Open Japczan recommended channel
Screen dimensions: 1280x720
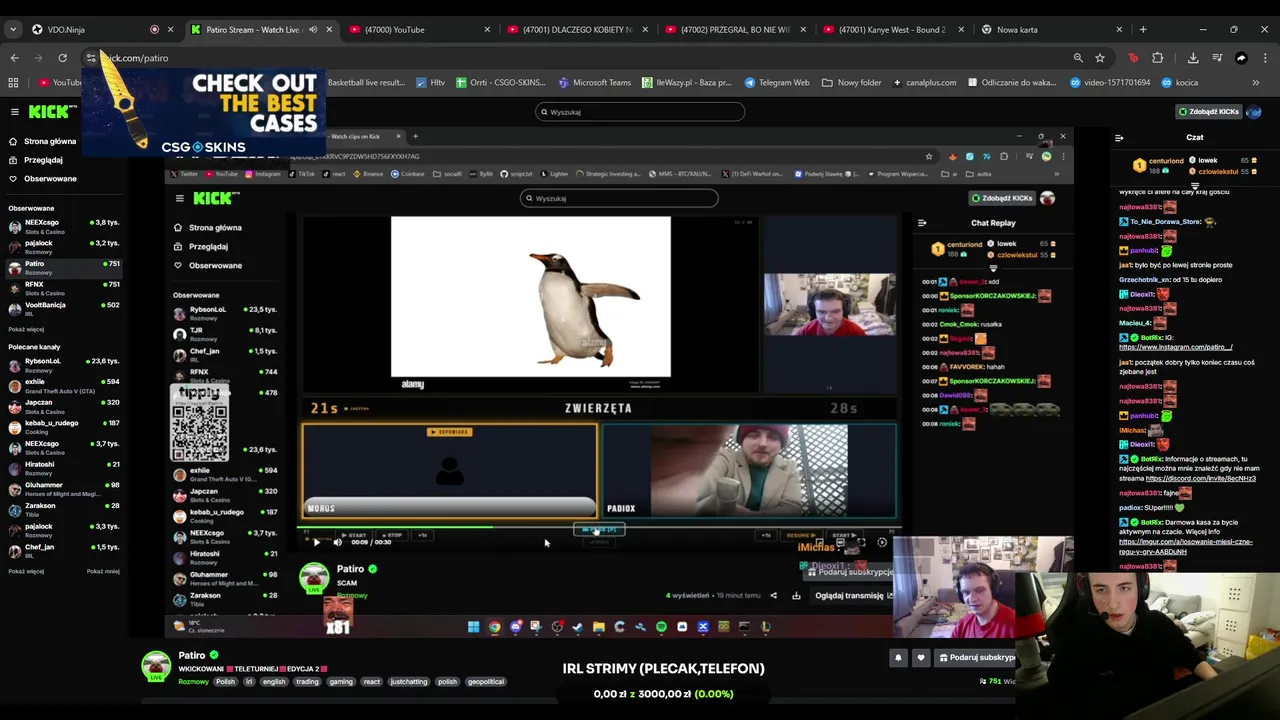click(64, 406)
